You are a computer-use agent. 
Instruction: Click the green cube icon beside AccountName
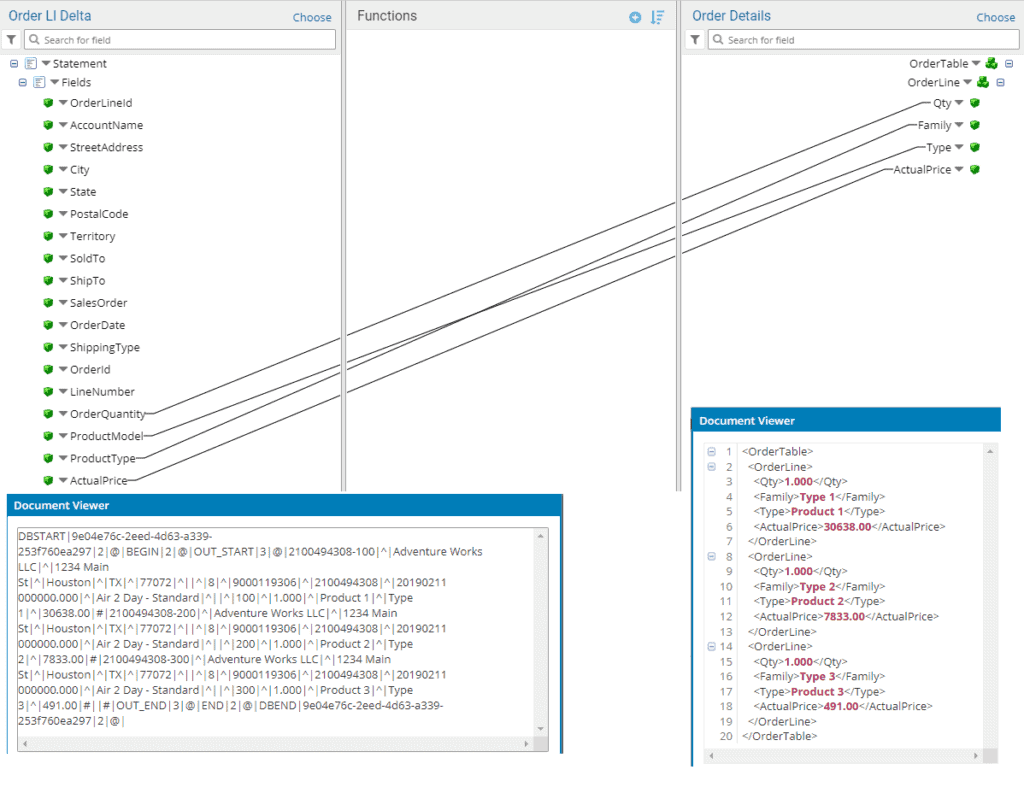[x=48, y=125]
